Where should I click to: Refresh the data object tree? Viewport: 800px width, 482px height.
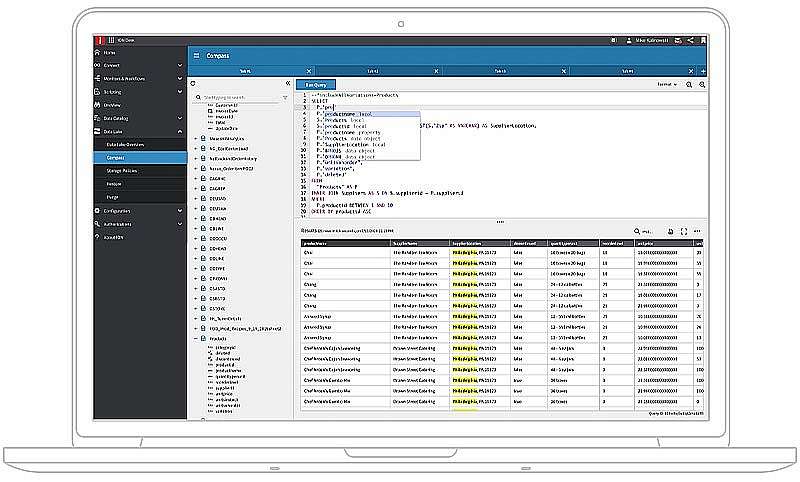[193, 83]
